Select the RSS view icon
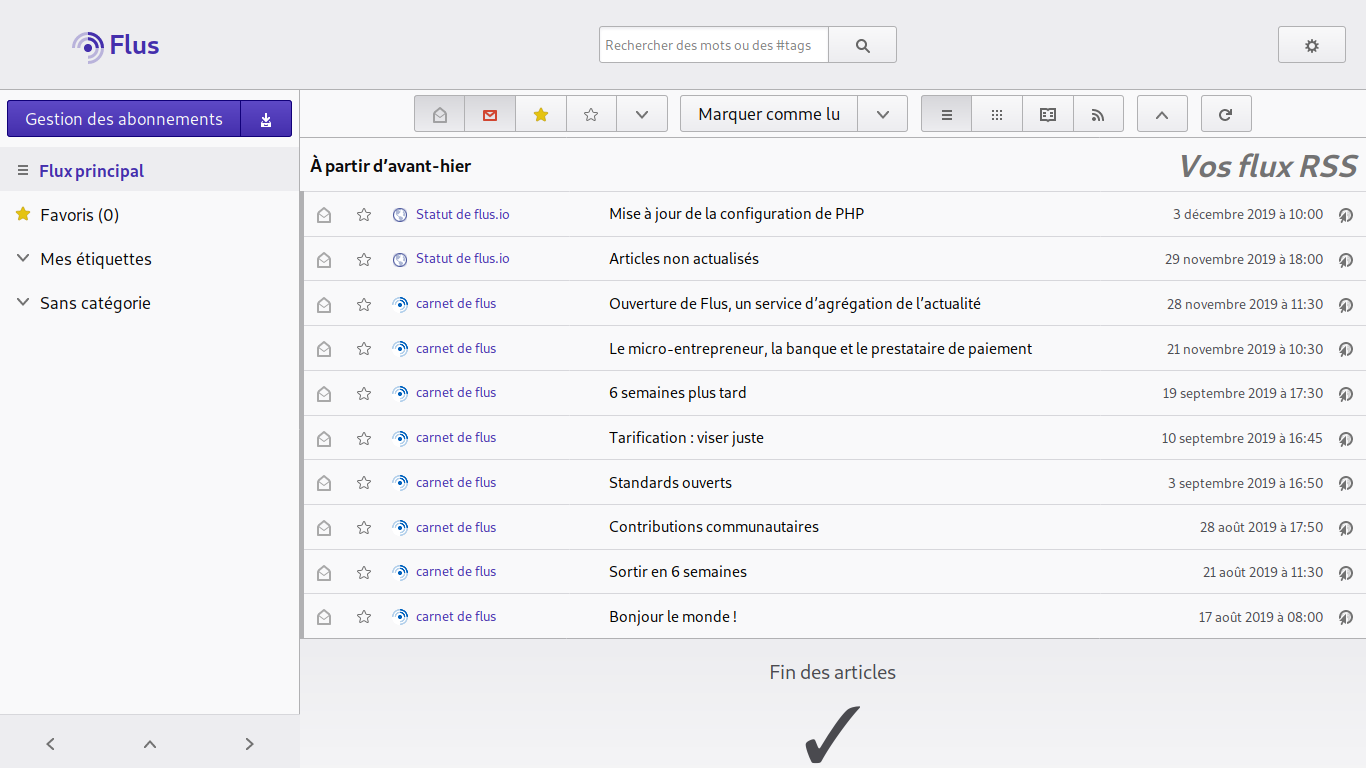Screen dimensions: 1366x768 click(1098, 113)
